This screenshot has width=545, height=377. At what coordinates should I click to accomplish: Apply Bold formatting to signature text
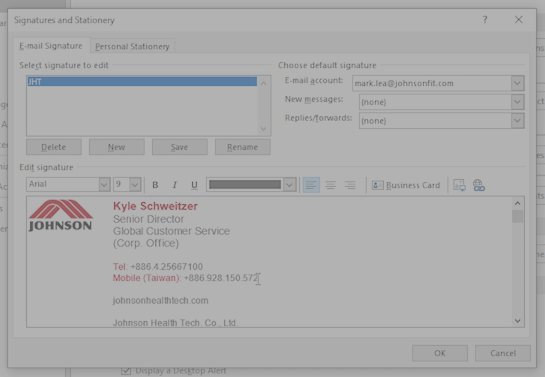(155, 185)
